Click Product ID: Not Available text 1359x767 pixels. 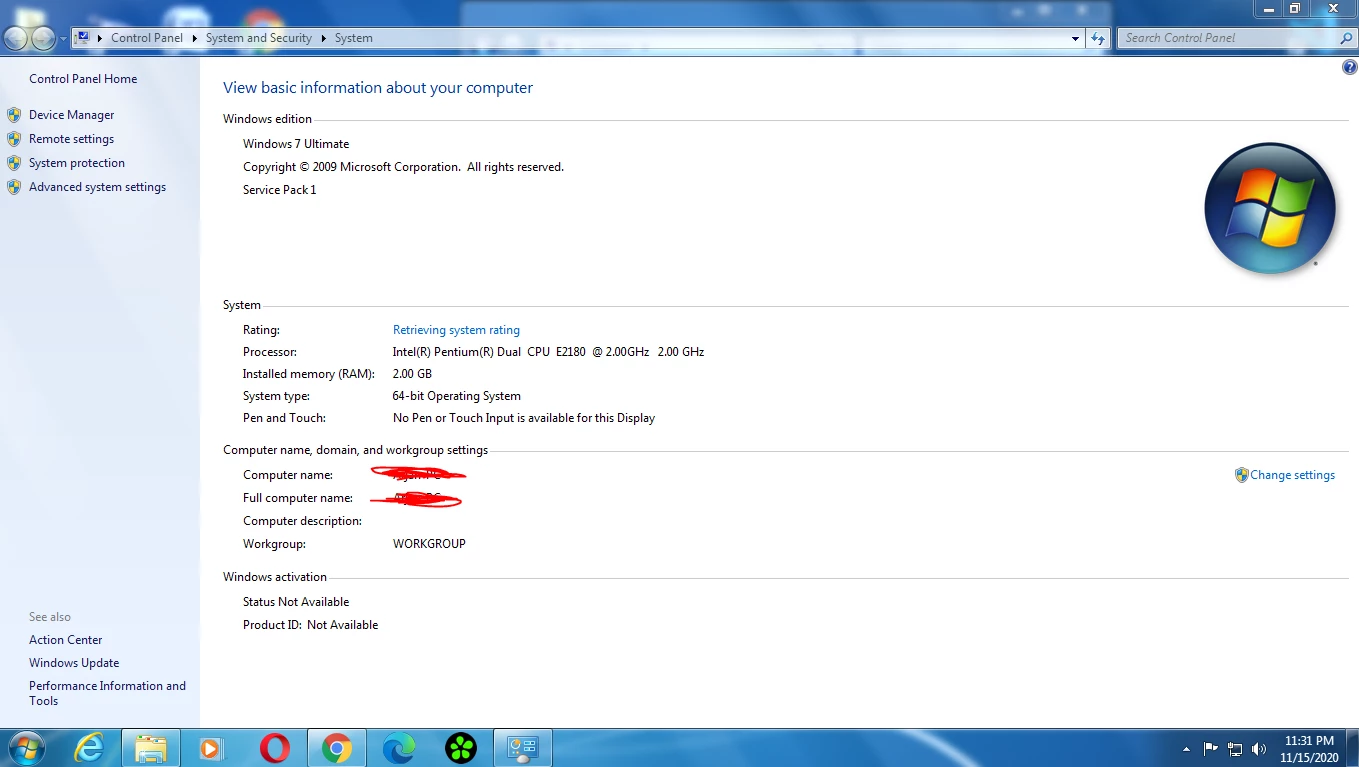(x=310, y=625)
